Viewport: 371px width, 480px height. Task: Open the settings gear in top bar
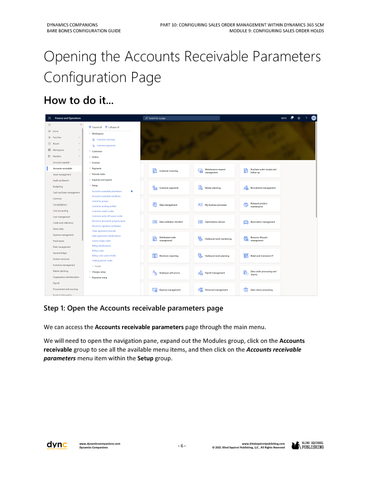click(x=299, y=118)
